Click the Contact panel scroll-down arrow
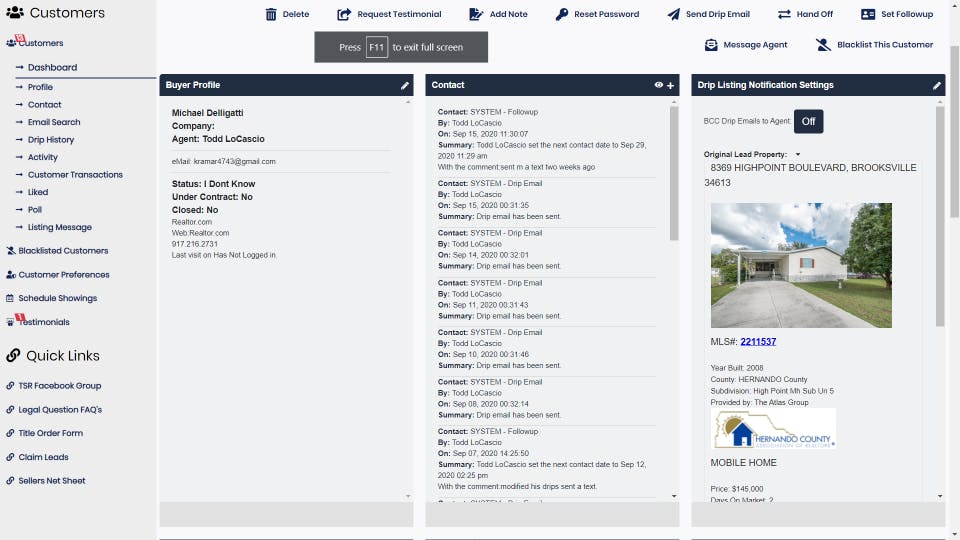Image resolution: width=960 pixels, height=540 pixels. tap(674, 496)
